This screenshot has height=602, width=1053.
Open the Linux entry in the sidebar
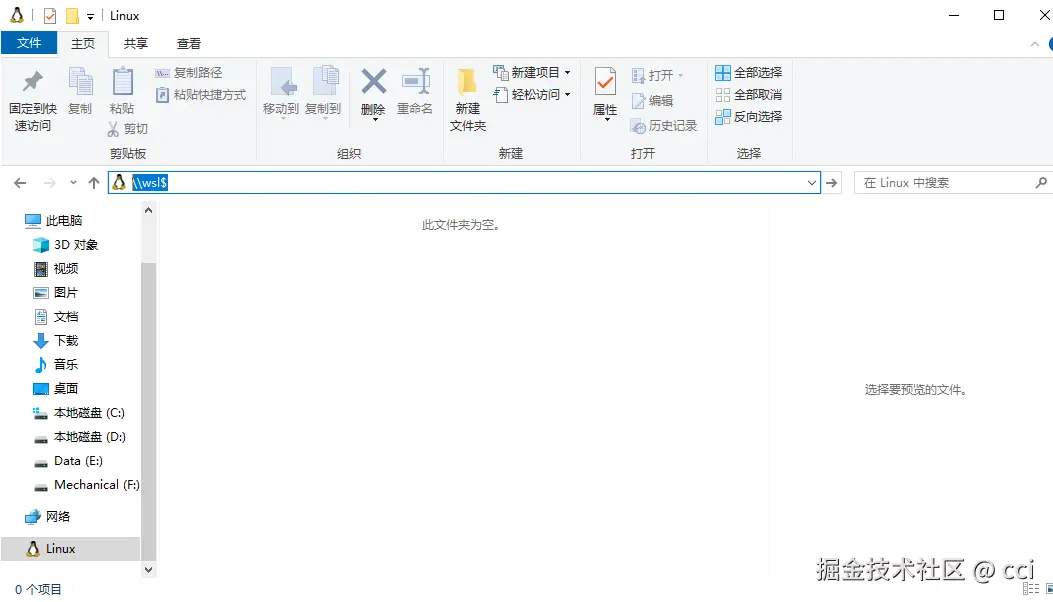point(62,548)
